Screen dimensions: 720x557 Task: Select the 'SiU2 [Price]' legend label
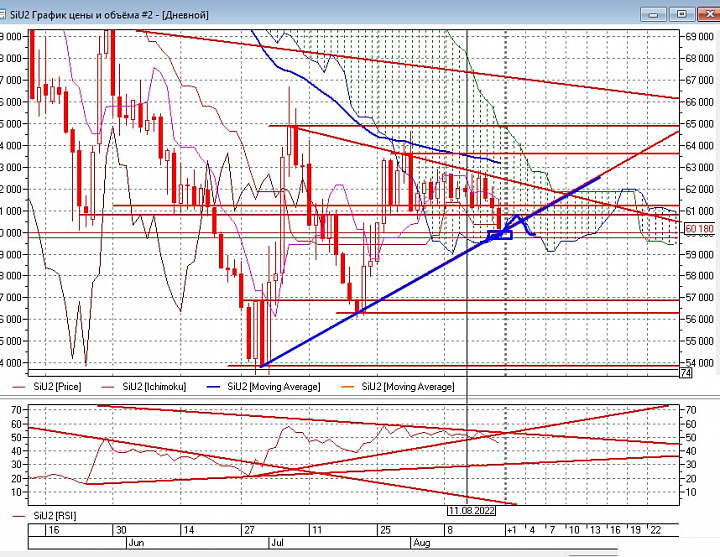point(57,387)
